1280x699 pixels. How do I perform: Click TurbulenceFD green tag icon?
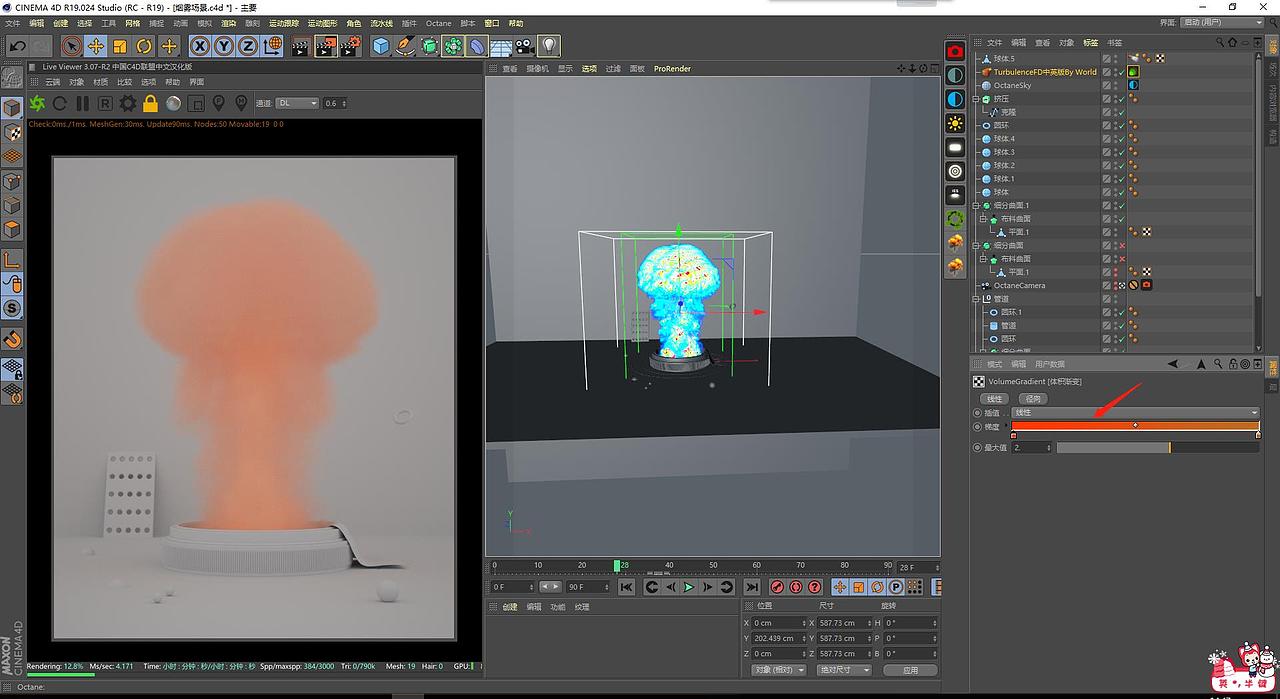1133,72
